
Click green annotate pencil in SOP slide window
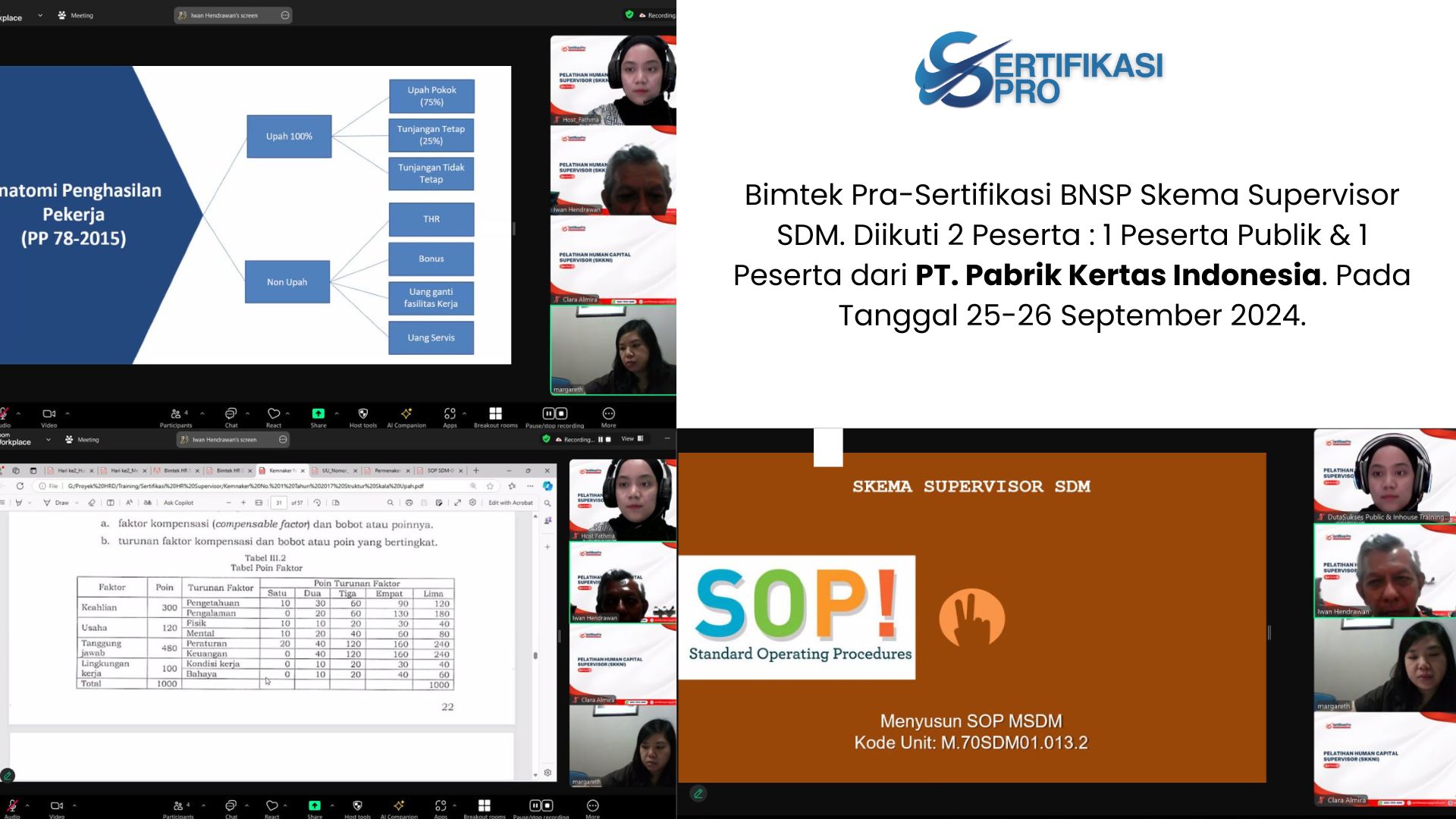click(x=698, y=793)
